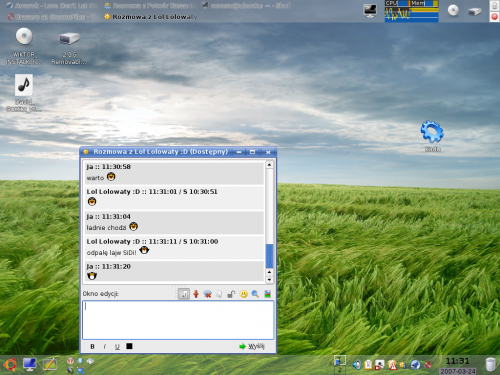Click the lock screen button in top panel
This screenshot has height=375, width=500.
(494, 6)
